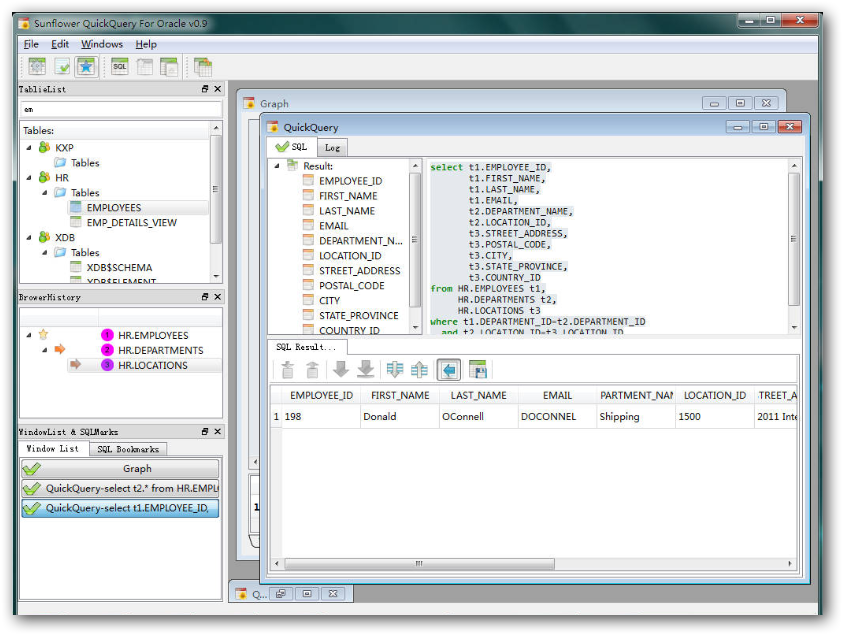Image resolution: width=843 pixels, height=635 pixels.
Task: Switch to the SQL Bookmarks tab
Action: coord(128,449)
